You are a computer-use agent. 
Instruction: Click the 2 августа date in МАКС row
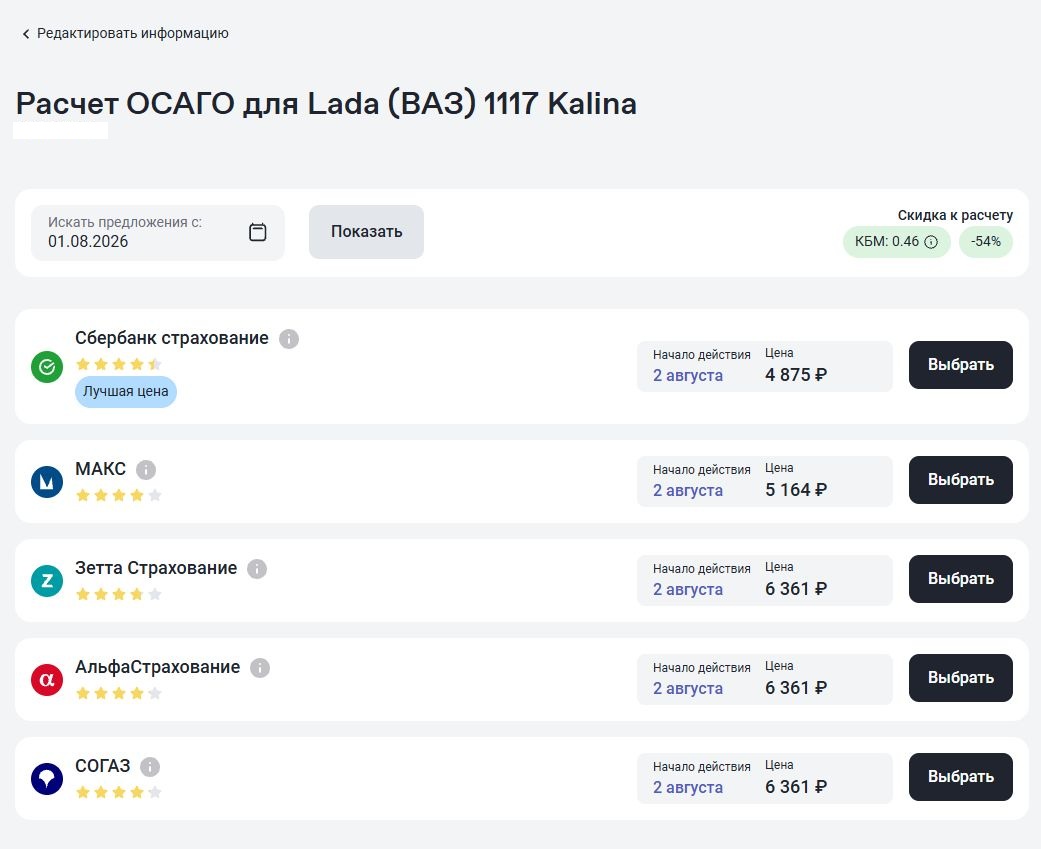tap(688, 491)
